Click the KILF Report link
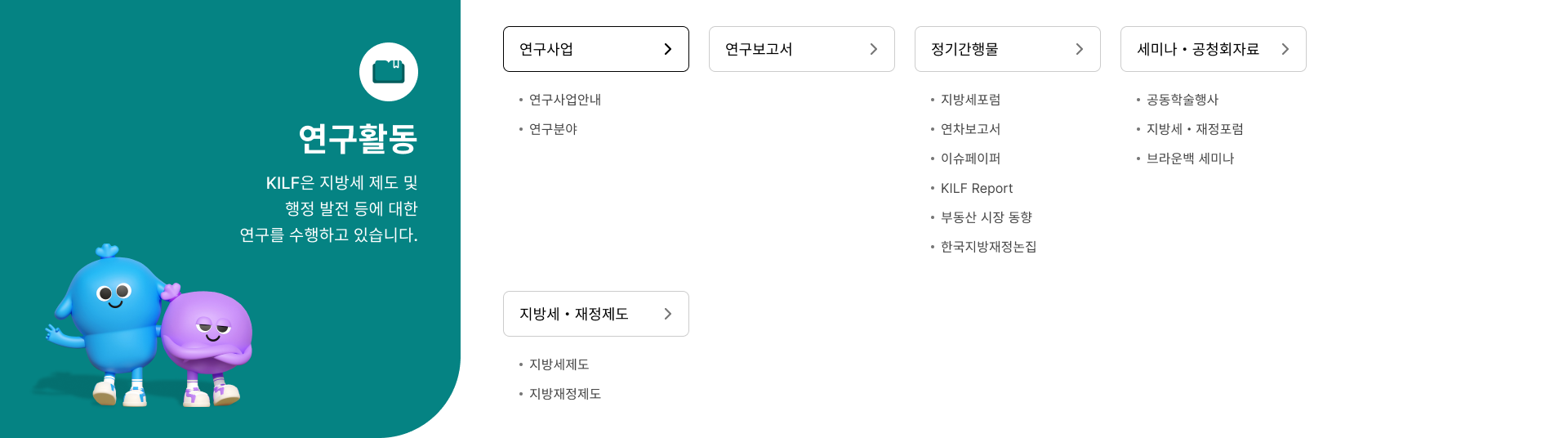1568x438 pixels. click(976, 188)
